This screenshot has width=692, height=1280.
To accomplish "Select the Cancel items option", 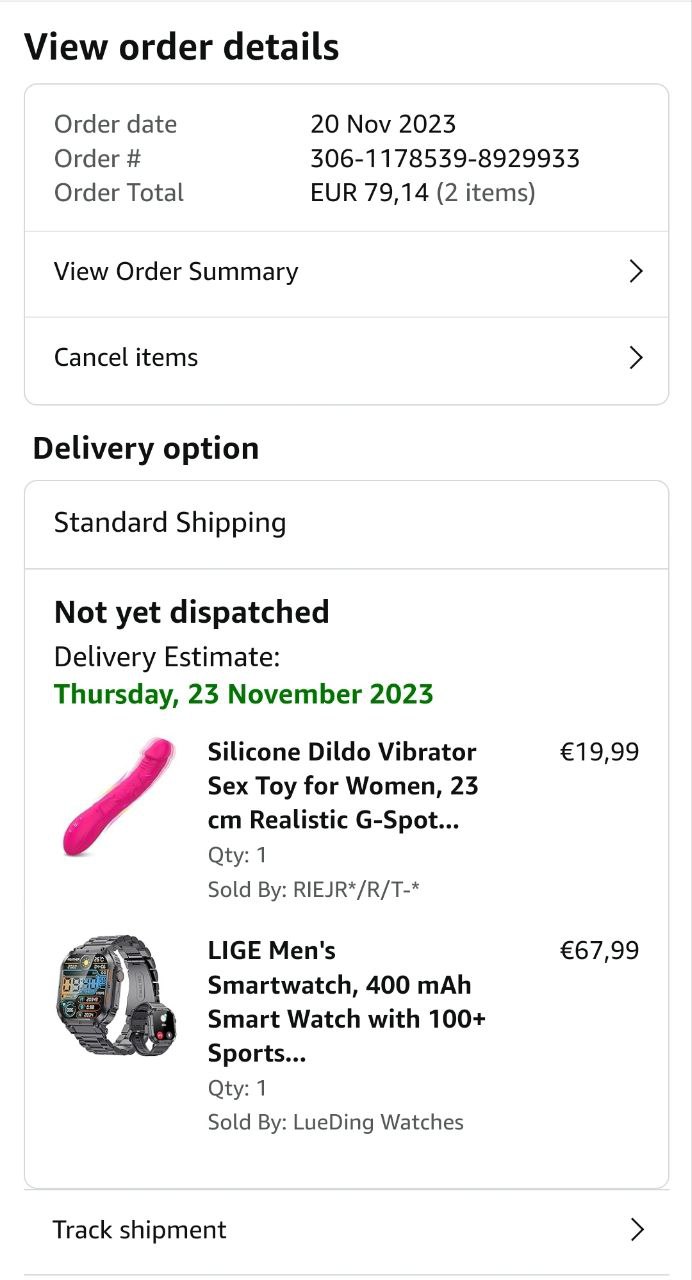I will [x=126, y=358].
